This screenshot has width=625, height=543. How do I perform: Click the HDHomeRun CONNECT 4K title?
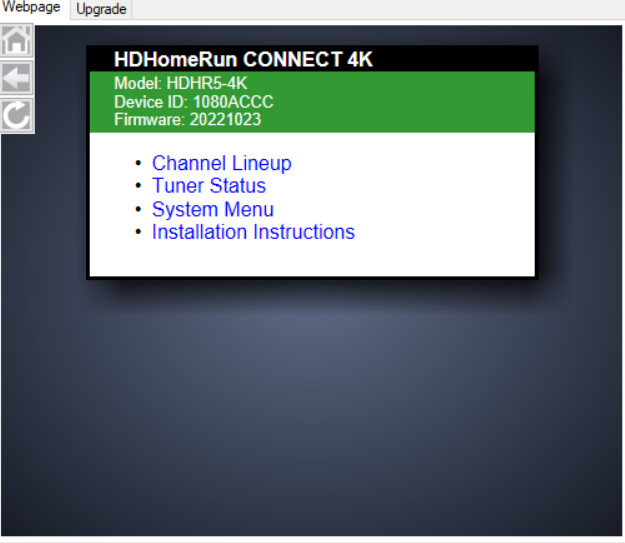243,60
